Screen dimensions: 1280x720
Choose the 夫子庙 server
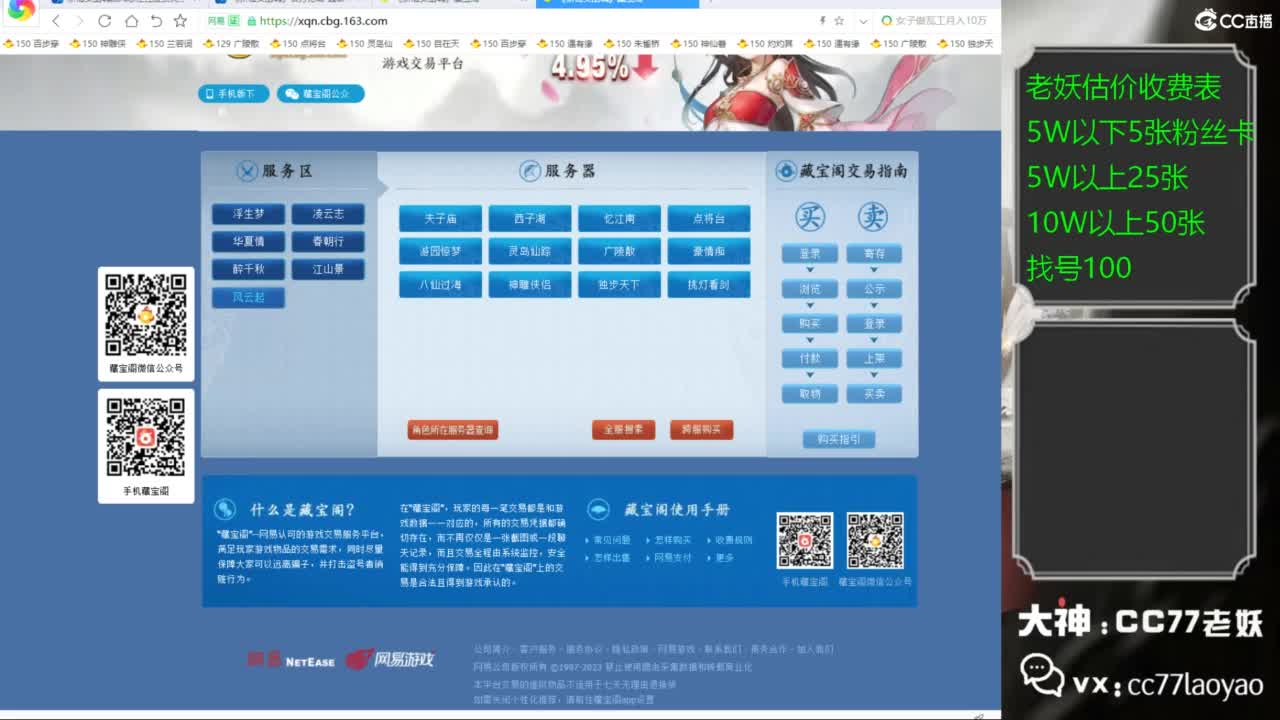click(440, 218)
